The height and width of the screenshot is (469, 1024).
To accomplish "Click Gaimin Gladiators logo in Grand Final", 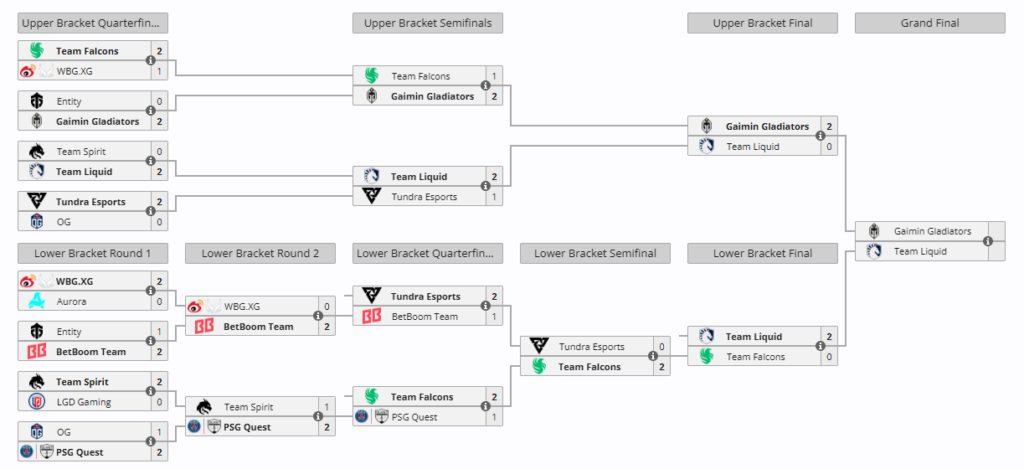I will click(873, 231).
